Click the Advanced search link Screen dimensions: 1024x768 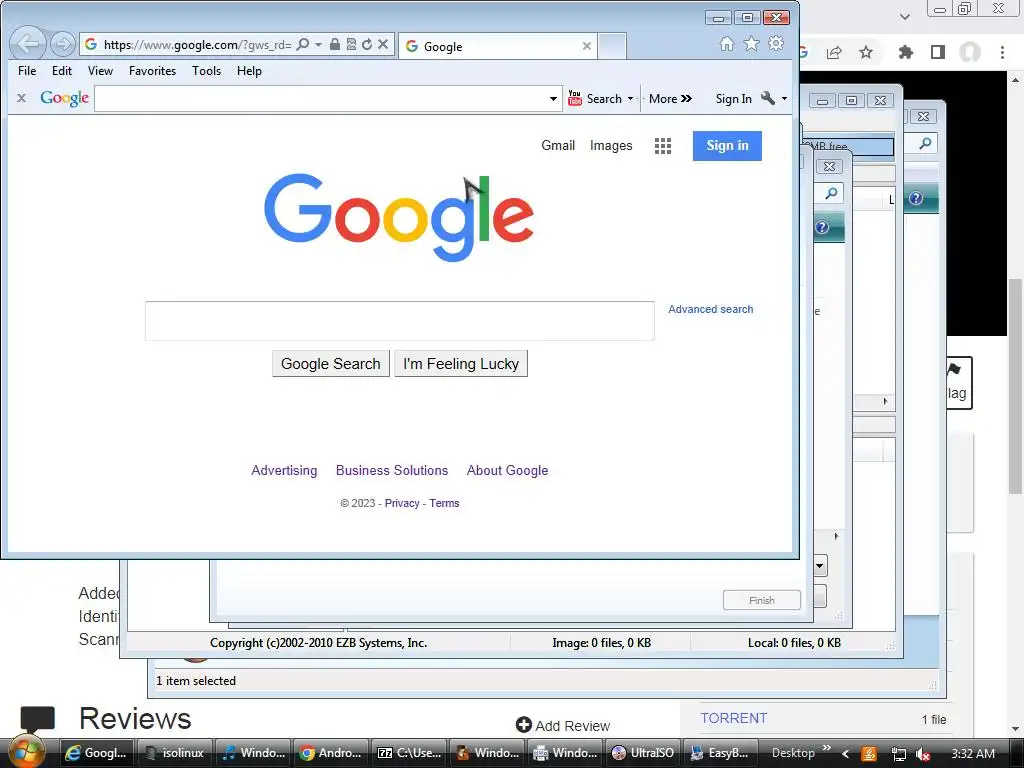711,310
